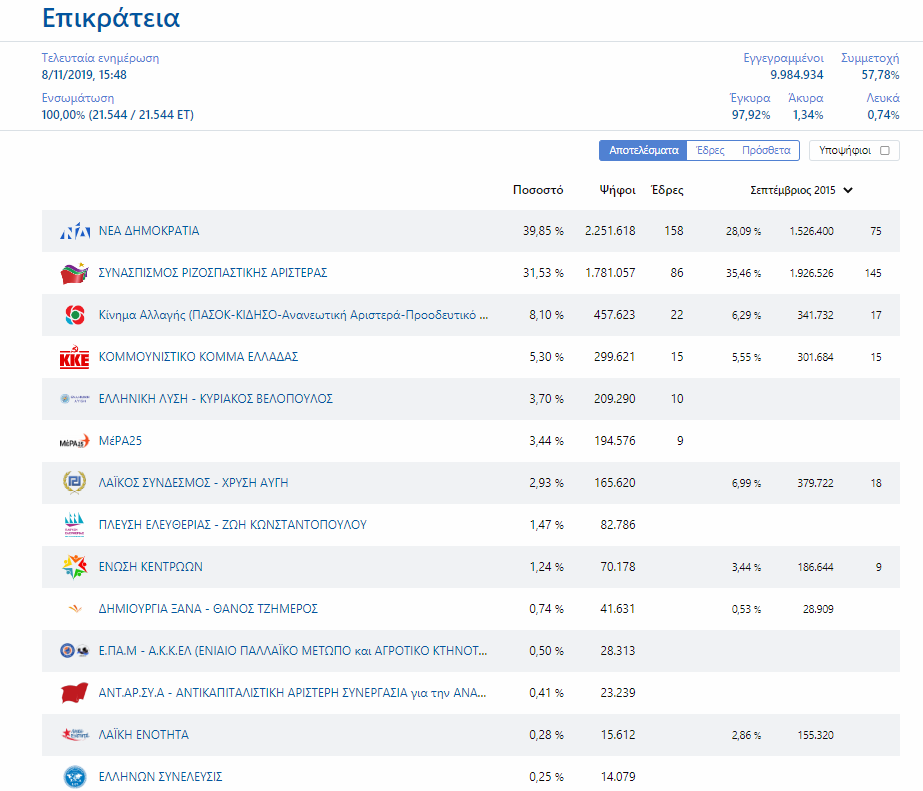Click the ΣΥΡΙΖΑ party logo icon
Image resolution: width=923 pixels, height=791 pixels.
click(x=75, y=273)
